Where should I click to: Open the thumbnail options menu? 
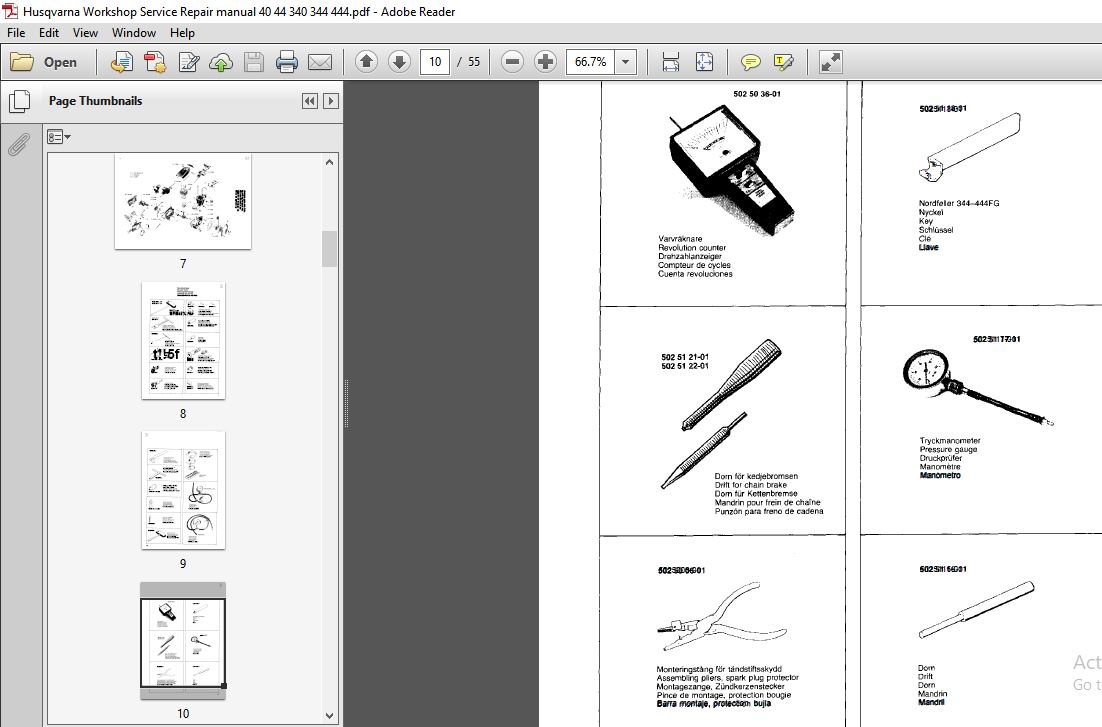59,137
